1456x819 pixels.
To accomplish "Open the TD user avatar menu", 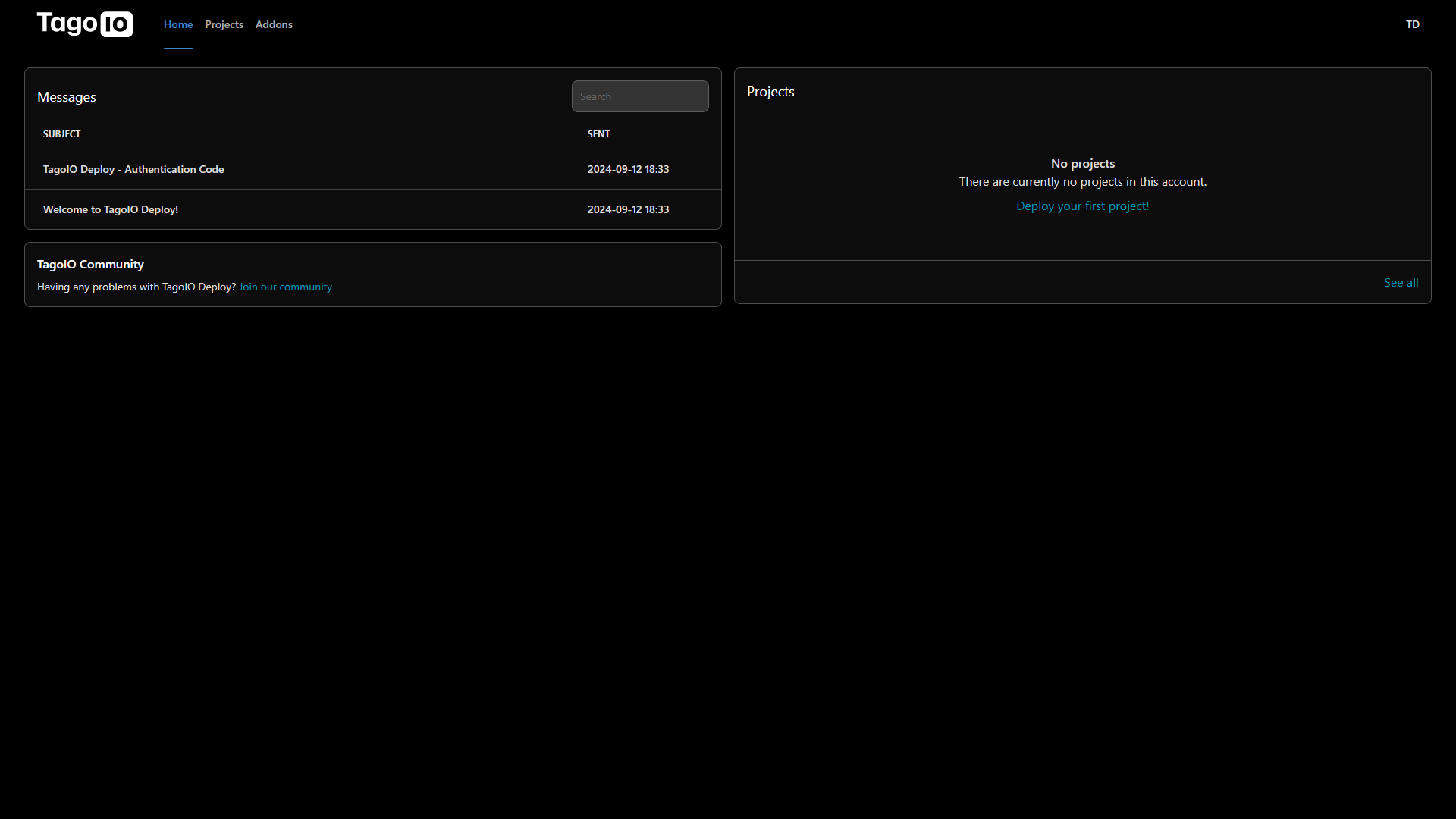I will 1412,24.
